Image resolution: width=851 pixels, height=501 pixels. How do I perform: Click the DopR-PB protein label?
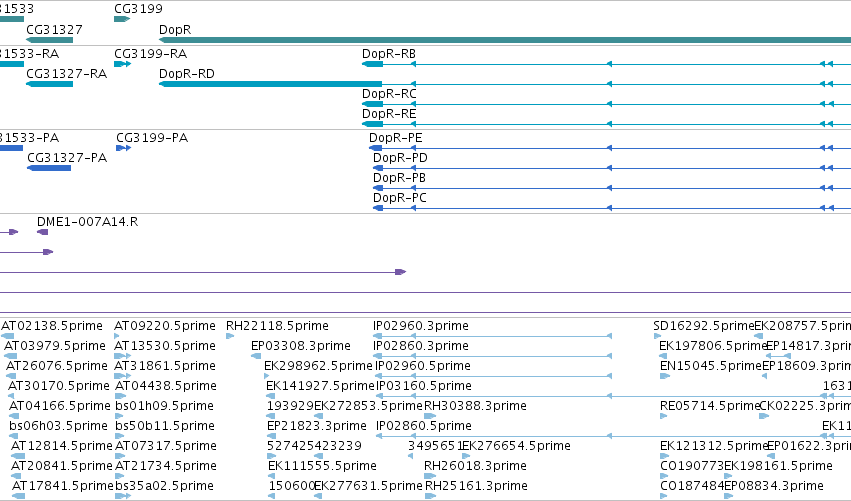[399, 178]
